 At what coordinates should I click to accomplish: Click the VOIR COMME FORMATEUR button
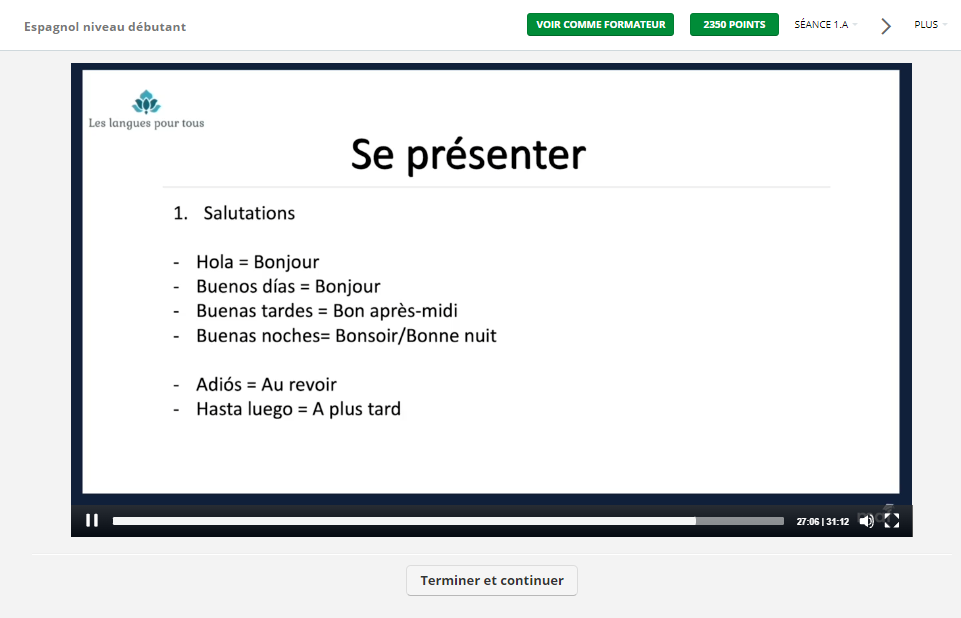coord(600,25)
